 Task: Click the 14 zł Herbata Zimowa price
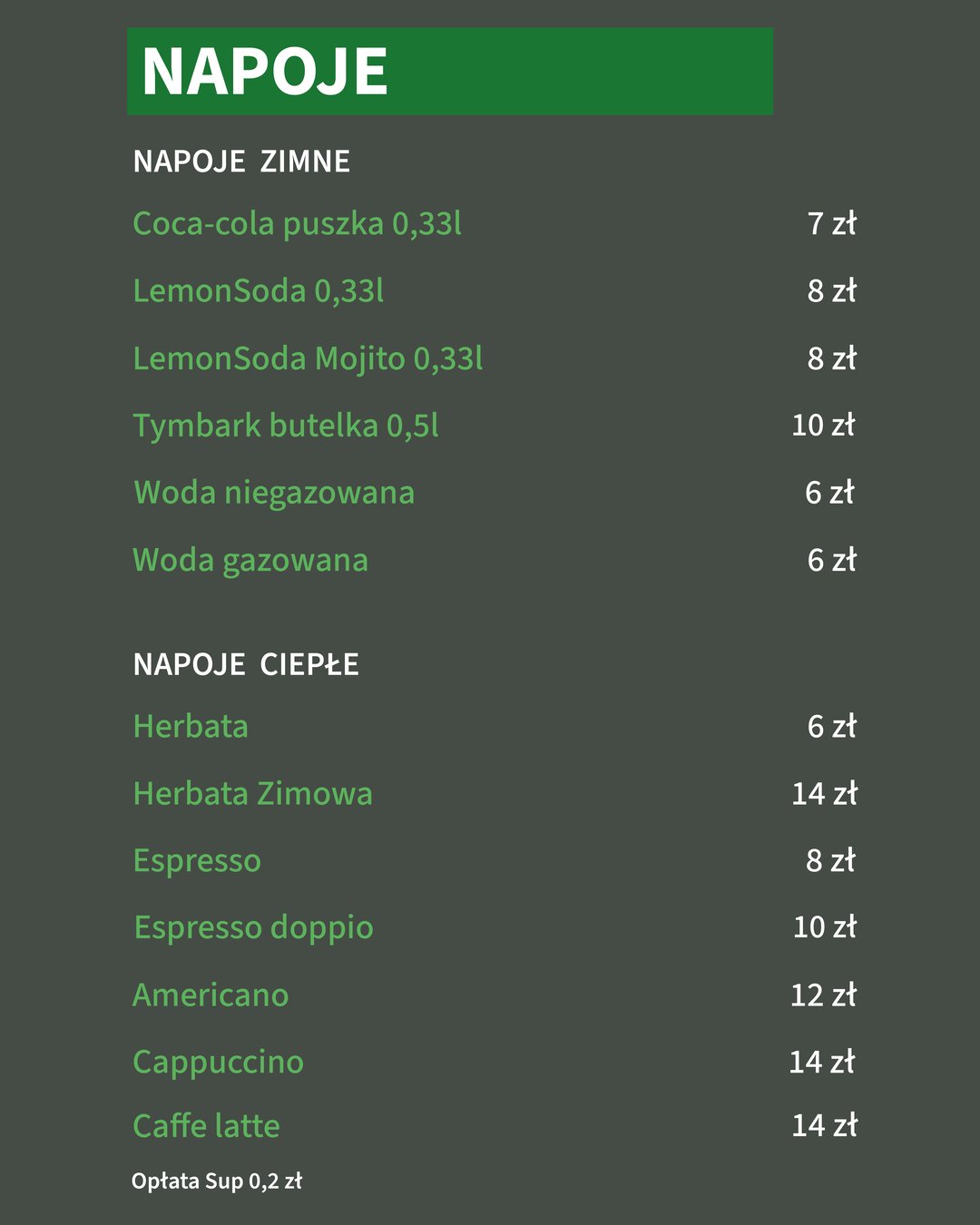click(x=824, y=794)
